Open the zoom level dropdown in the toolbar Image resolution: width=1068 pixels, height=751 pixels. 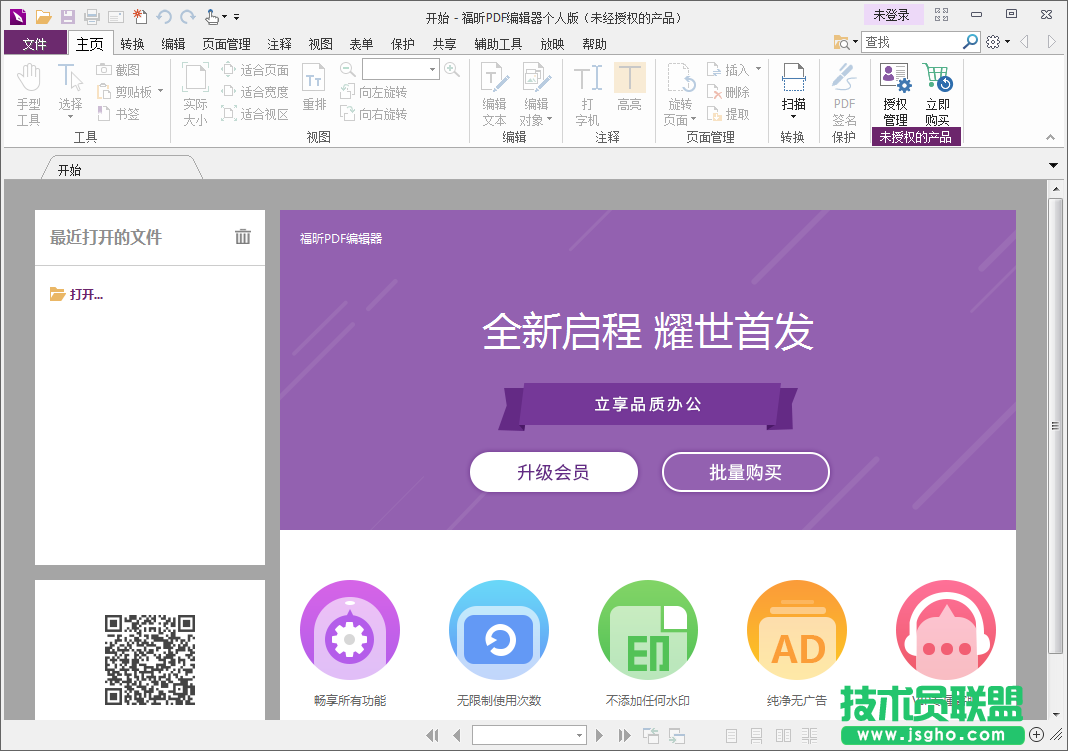click(x=434, y=69)
